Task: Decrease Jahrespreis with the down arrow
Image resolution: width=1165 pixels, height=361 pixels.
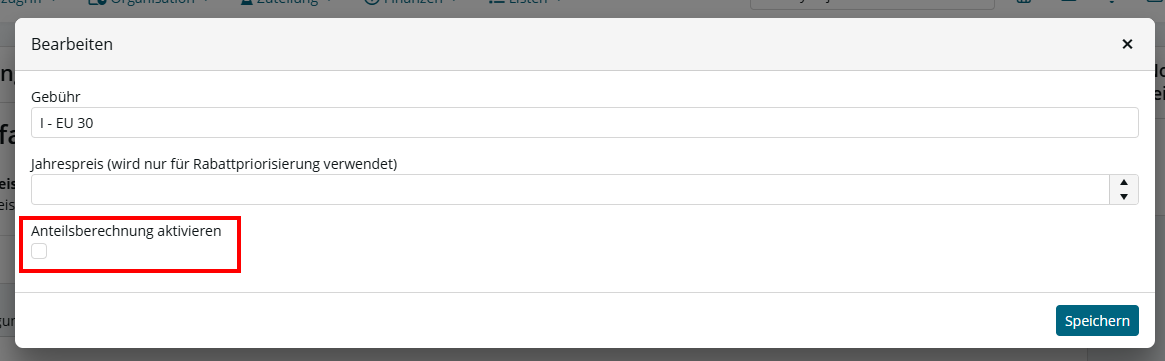Action: (x=1123, y=197)
